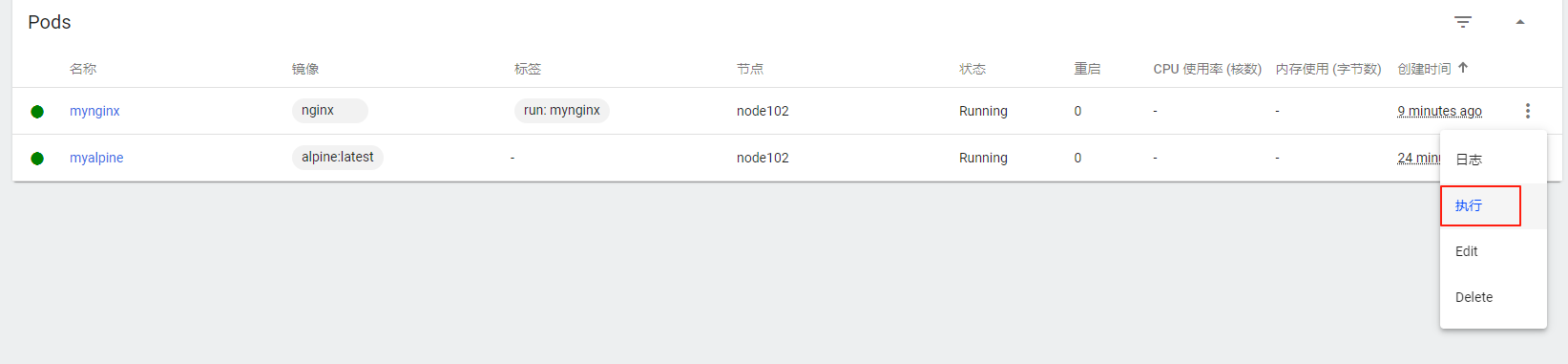Click the 节点 column header

pos(750,69)
